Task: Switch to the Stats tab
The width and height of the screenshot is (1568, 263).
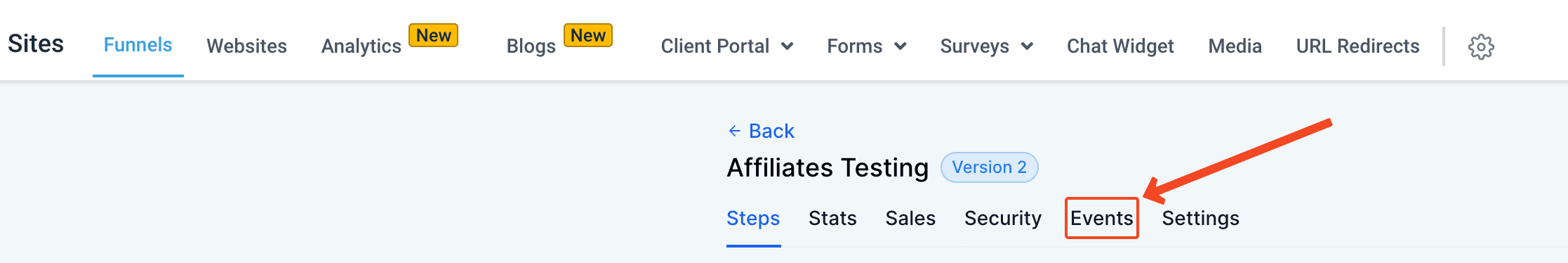Action: 832,218
